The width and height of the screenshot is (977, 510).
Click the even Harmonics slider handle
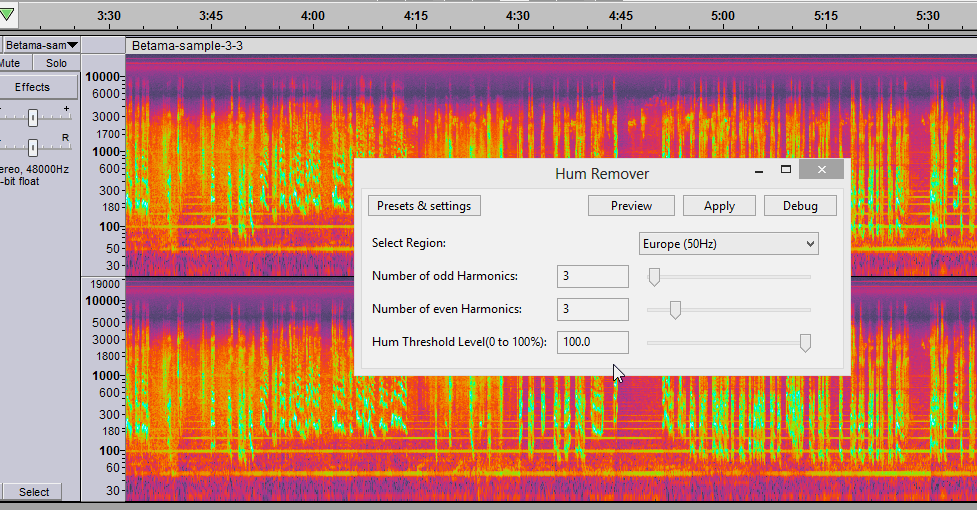(675, 309)
